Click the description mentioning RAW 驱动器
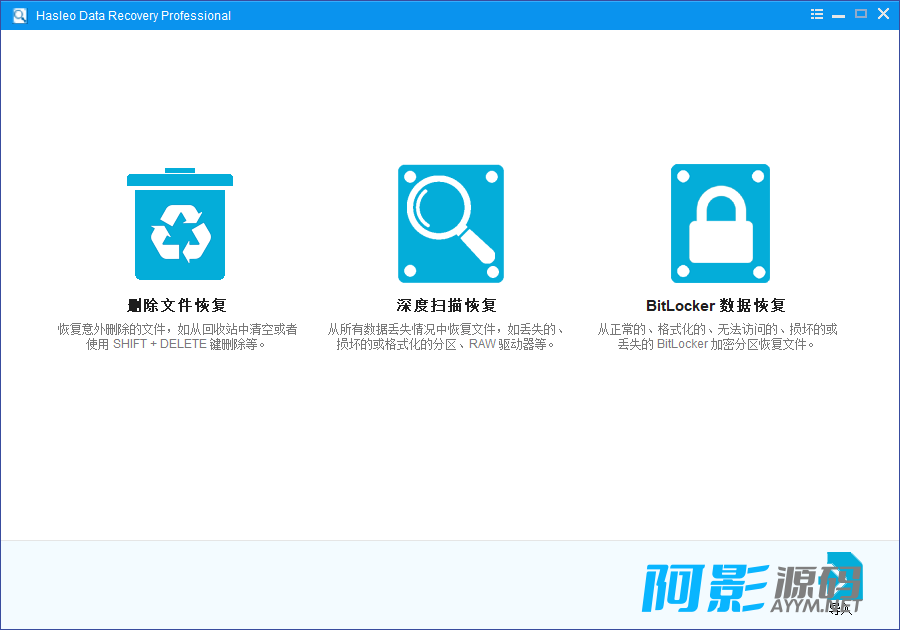Screen dimensions: 900x630 (x=447, y=337)
